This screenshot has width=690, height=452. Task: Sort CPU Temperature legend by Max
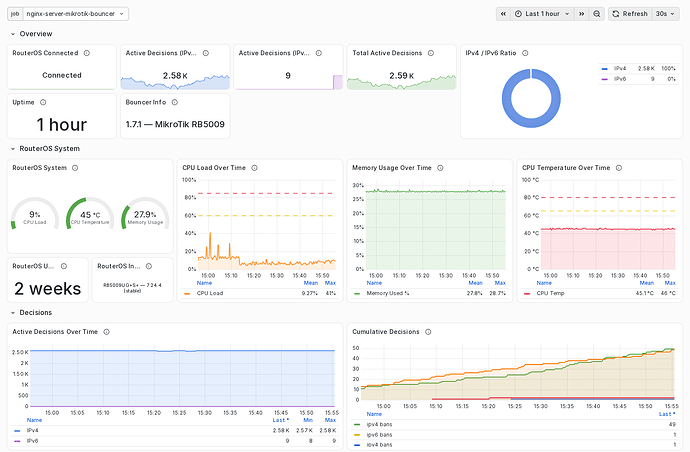[670, 283]
